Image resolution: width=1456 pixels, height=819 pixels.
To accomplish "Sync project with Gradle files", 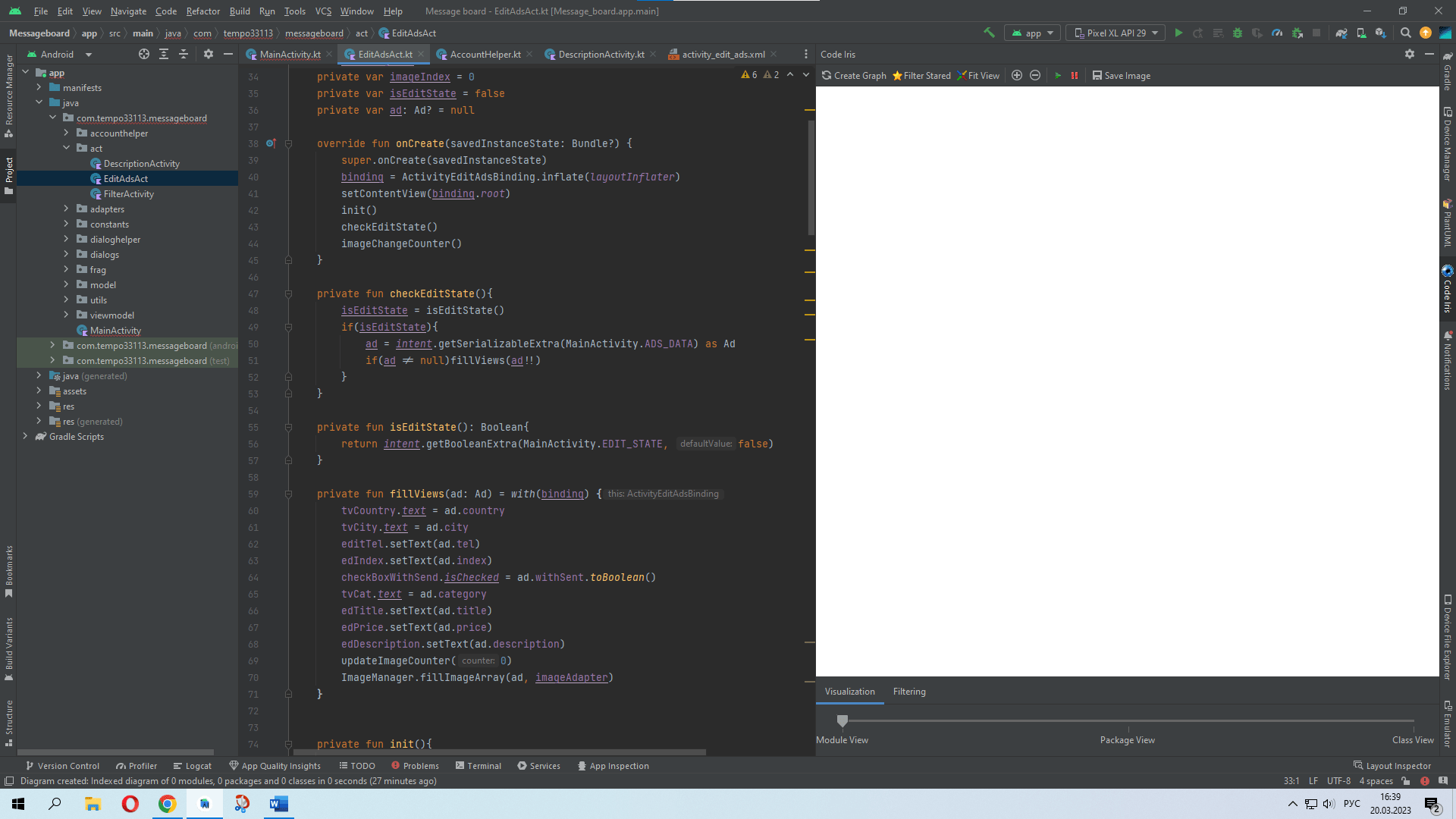I will (x=1341, y=33).
